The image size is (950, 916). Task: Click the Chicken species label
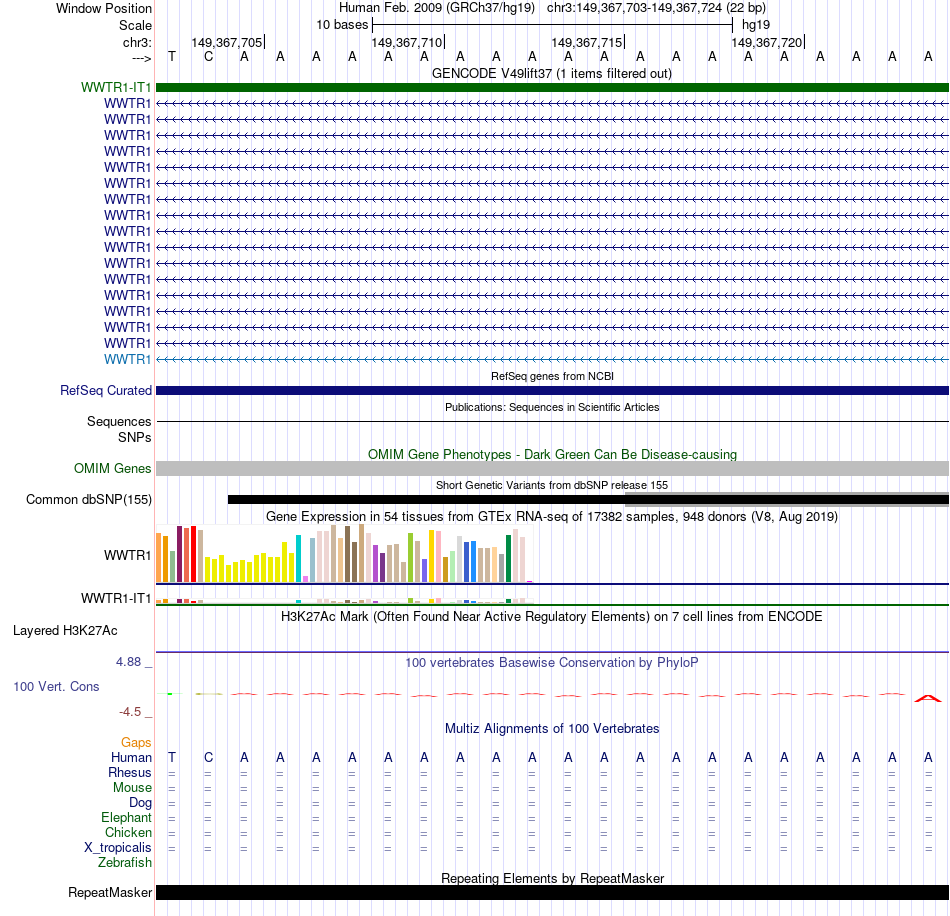tap(128, 832)
